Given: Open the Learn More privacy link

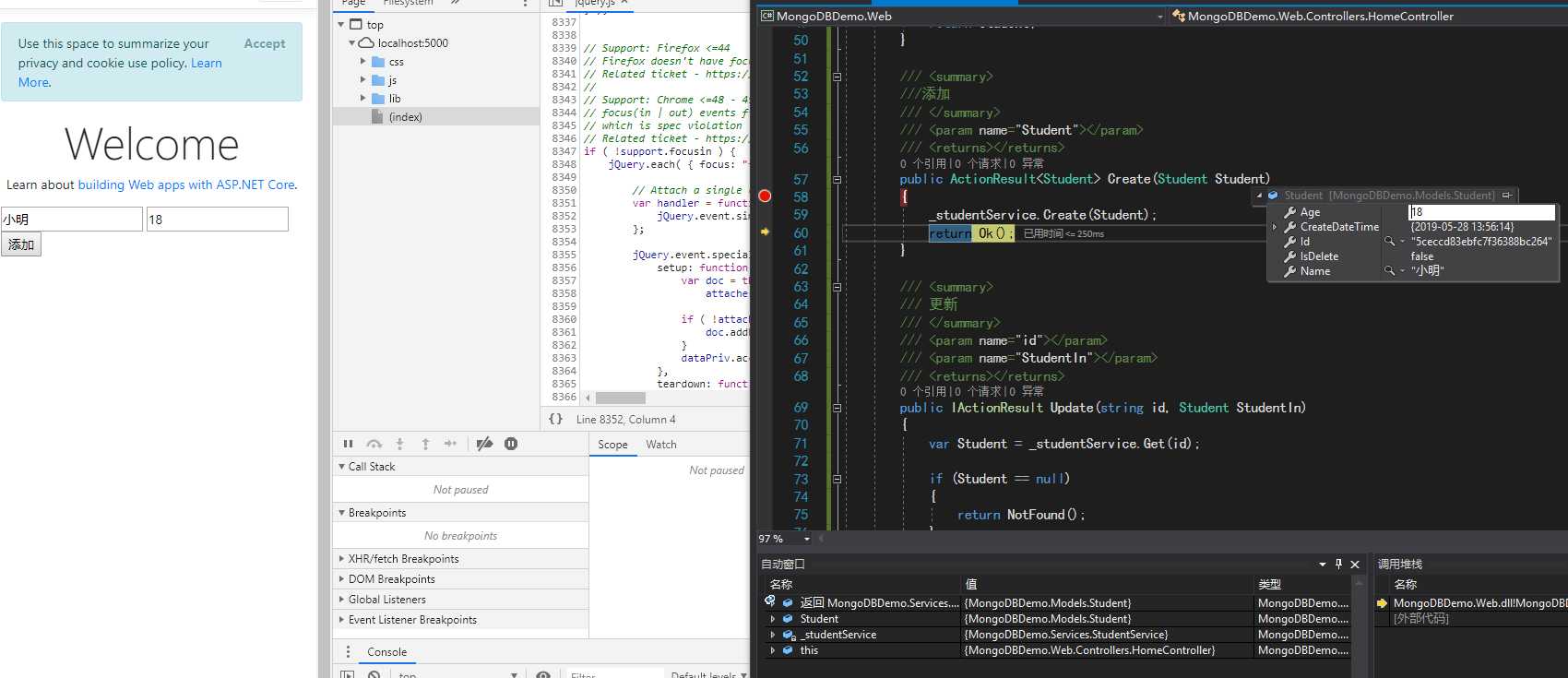Looking at the screenshot, I should [120, 73].
